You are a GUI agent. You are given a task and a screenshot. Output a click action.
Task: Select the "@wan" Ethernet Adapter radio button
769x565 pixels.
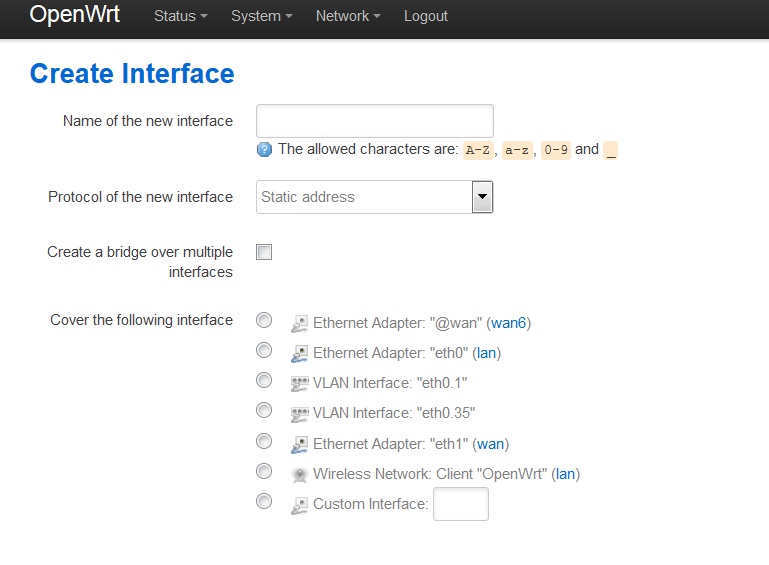tap(264, 320)
